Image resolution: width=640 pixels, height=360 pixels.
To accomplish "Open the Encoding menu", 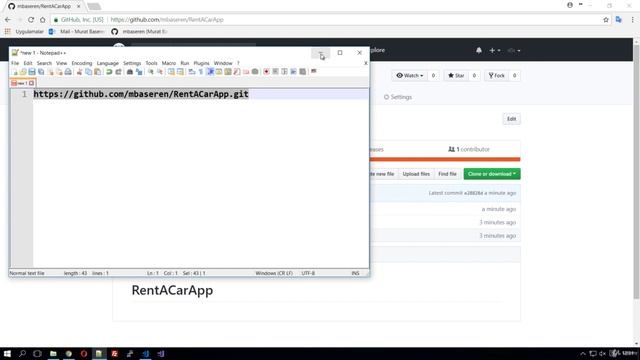I will (x=82, y=63).
